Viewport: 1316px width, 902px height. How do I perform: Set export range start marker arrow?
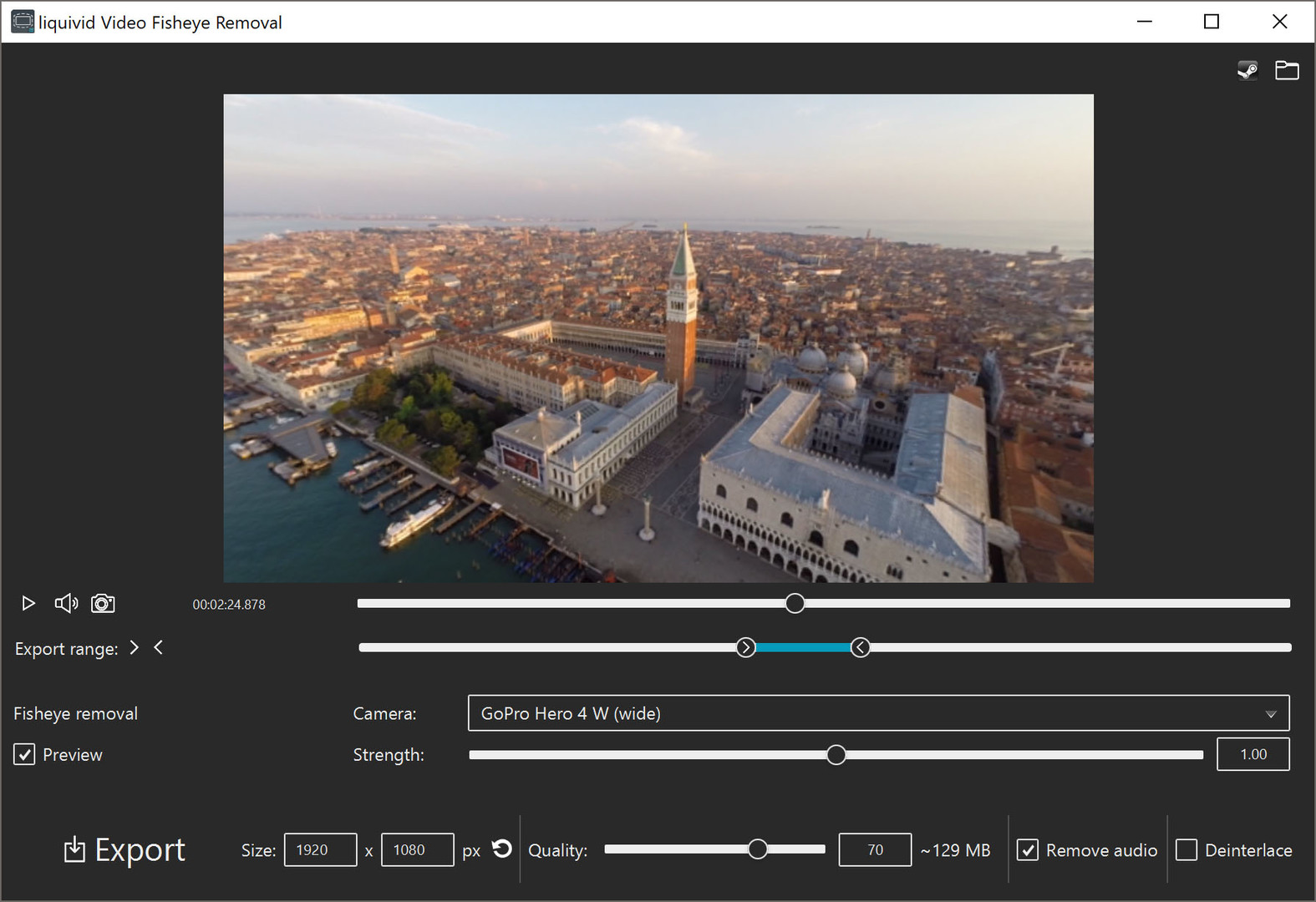(x=135, y=647)
